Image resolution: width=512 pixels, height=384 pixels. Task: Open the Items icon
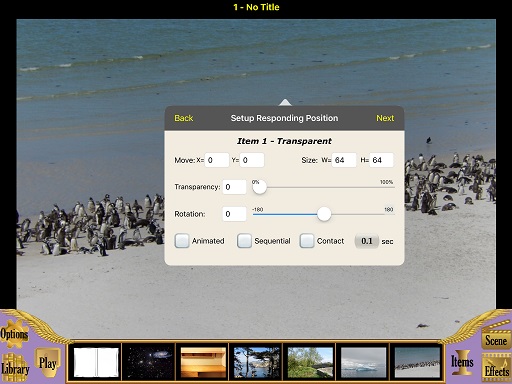(x=462, y=362)
